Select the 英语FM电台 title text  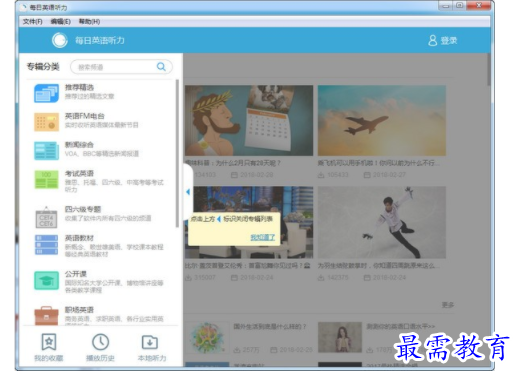(x=85, y=116)
